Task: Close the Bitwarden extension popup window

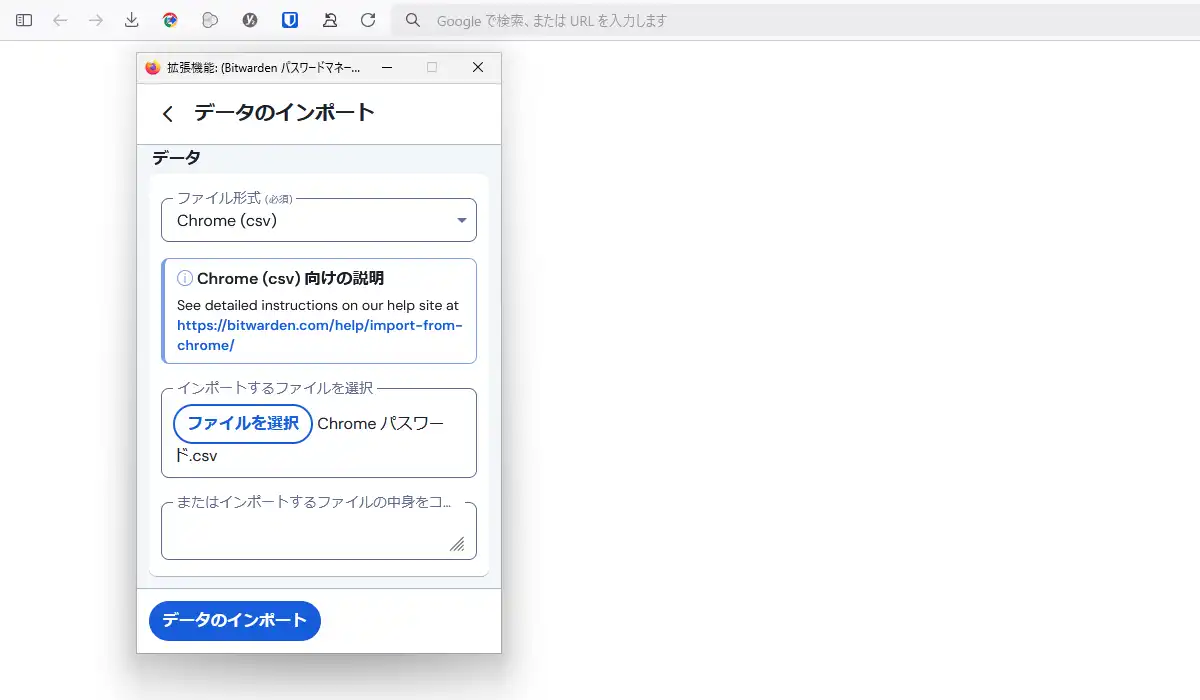Action: pyautogui.click(x=478, y=67)
